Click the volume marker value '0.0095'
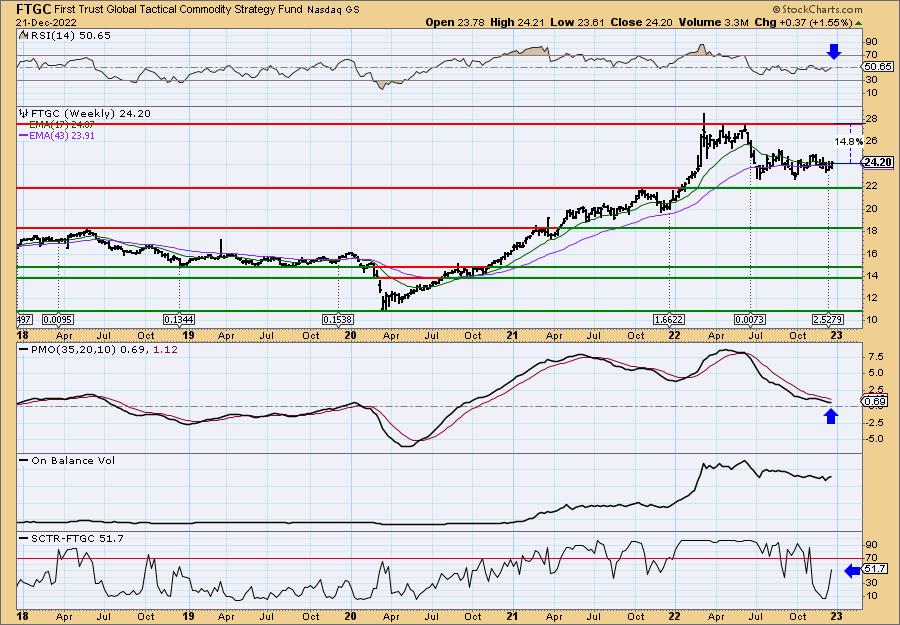Viewport: 900px width, 625px height. tap(58, 319)
